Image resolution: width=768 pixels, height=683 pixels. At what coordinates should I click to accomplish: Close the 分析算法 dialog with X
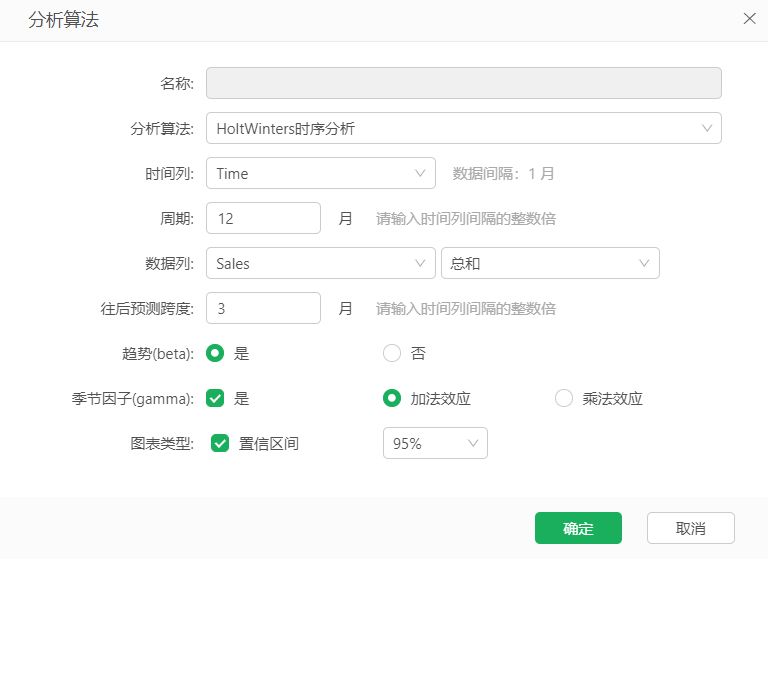click(749, 19)
